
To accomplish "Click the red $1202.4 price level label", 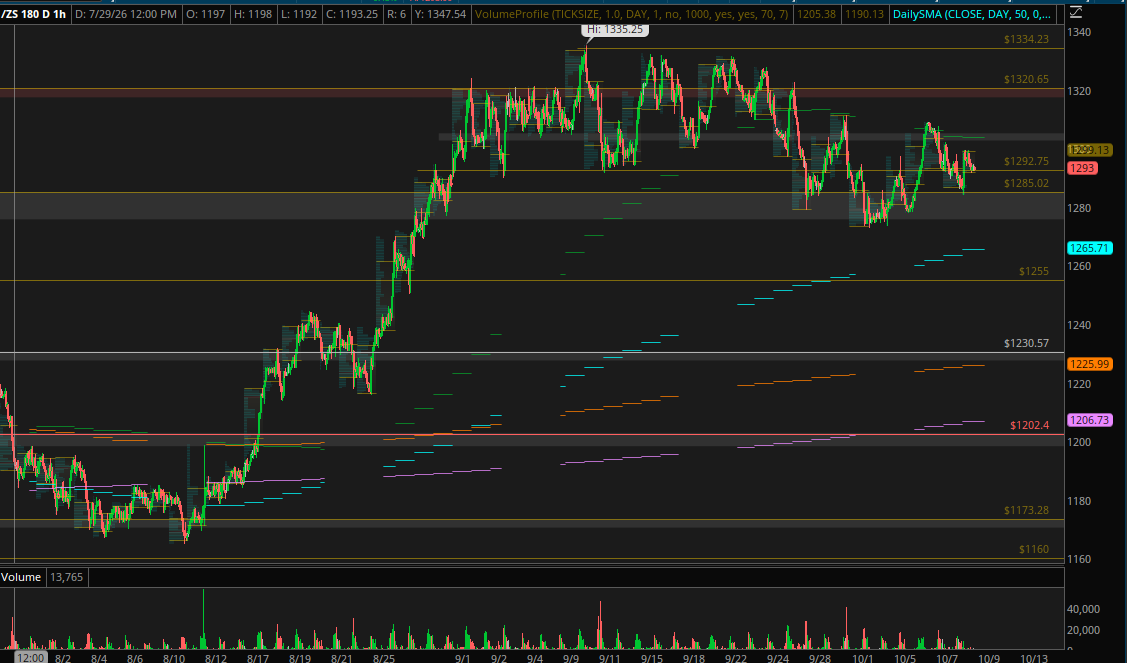I will [x=1029, y=425].
